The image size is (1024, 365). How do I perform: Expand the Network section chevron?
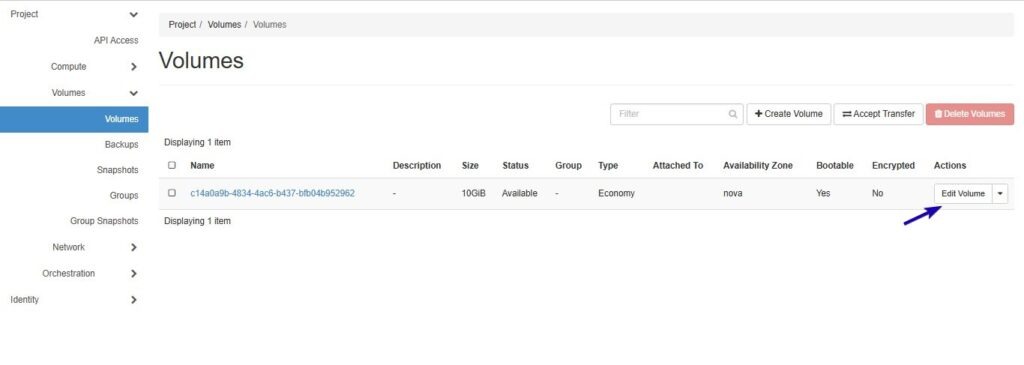coord(133,247)
